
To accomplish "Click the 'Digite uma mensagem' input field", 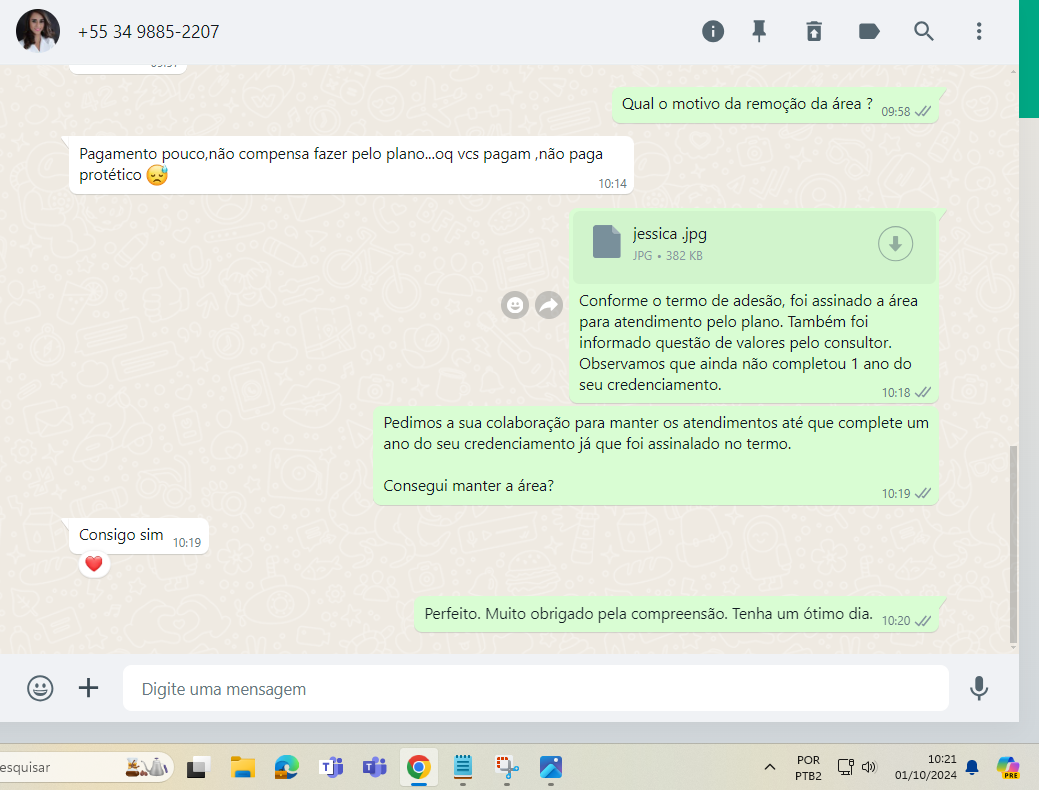I will [x=535, y=688].
